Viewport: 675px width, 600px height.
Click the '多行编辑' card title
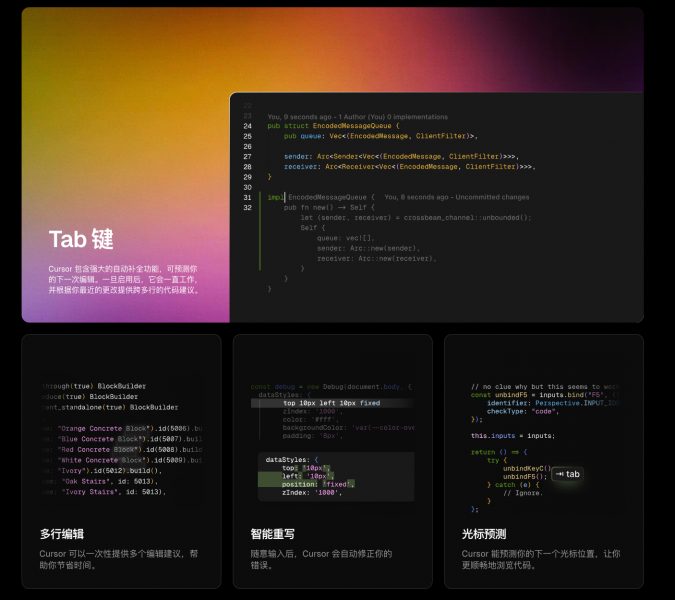(x=62, y=534)
